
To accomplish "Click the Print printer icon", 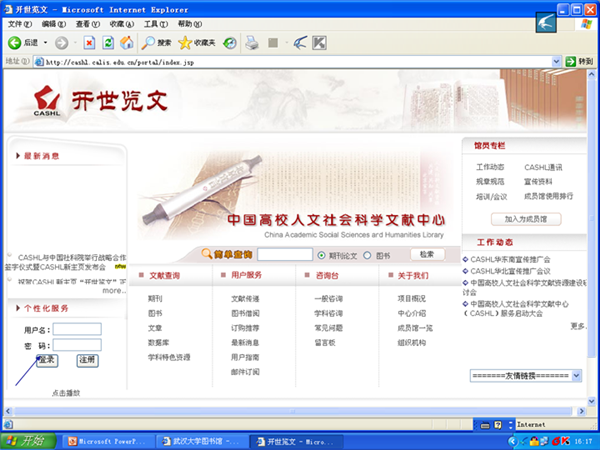I will pos(252,43).
